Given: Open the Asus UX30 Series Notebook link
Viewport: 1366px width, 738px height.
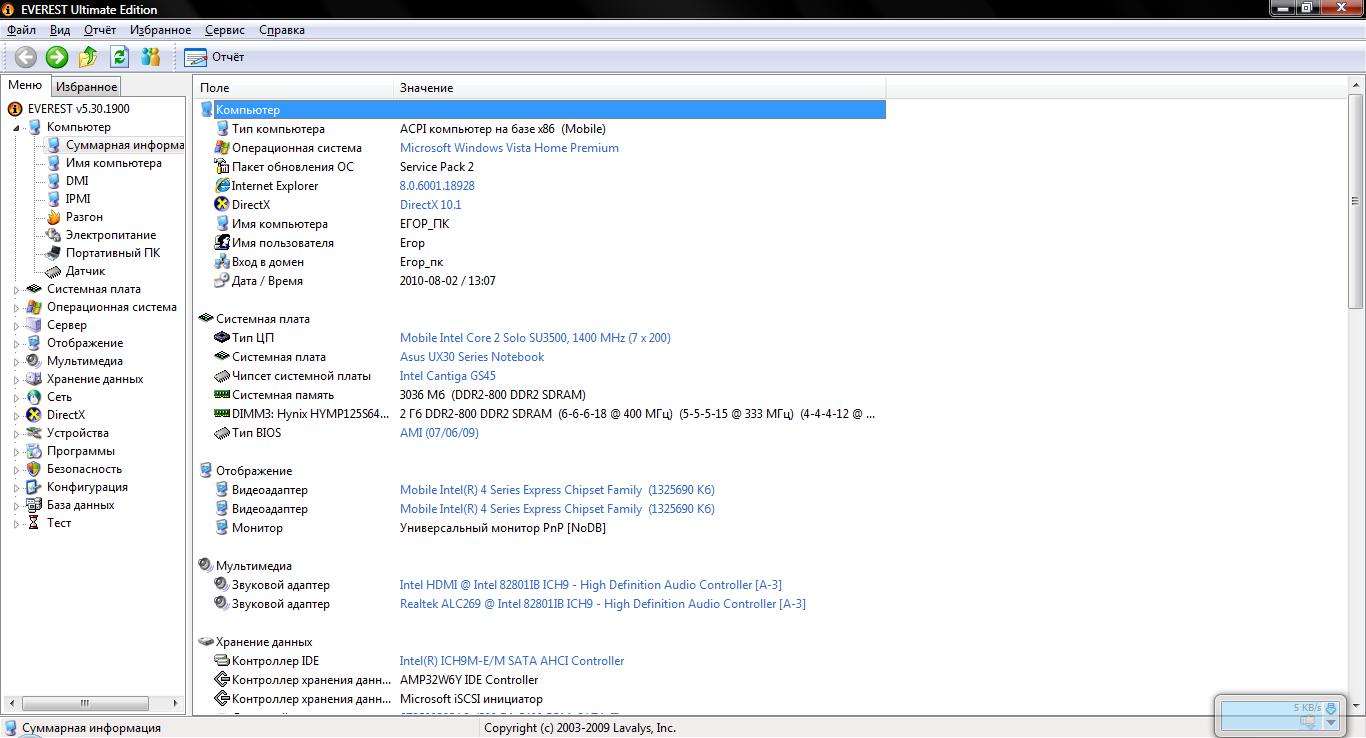Looking at the screenshot, I should 472,357.
